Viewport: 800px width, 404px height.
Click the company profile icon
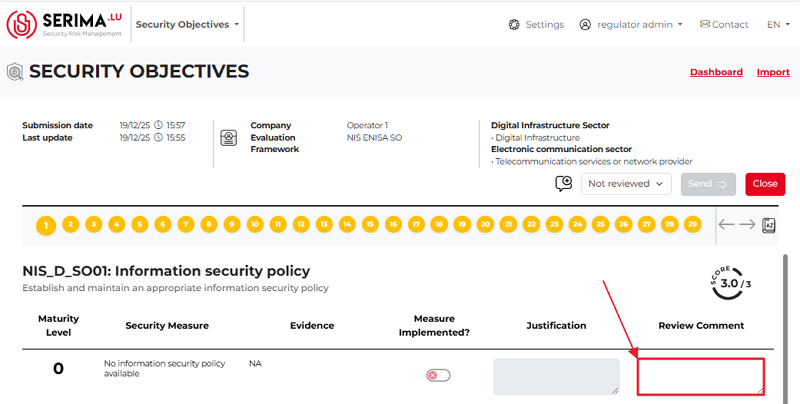[x=229, y=138]
